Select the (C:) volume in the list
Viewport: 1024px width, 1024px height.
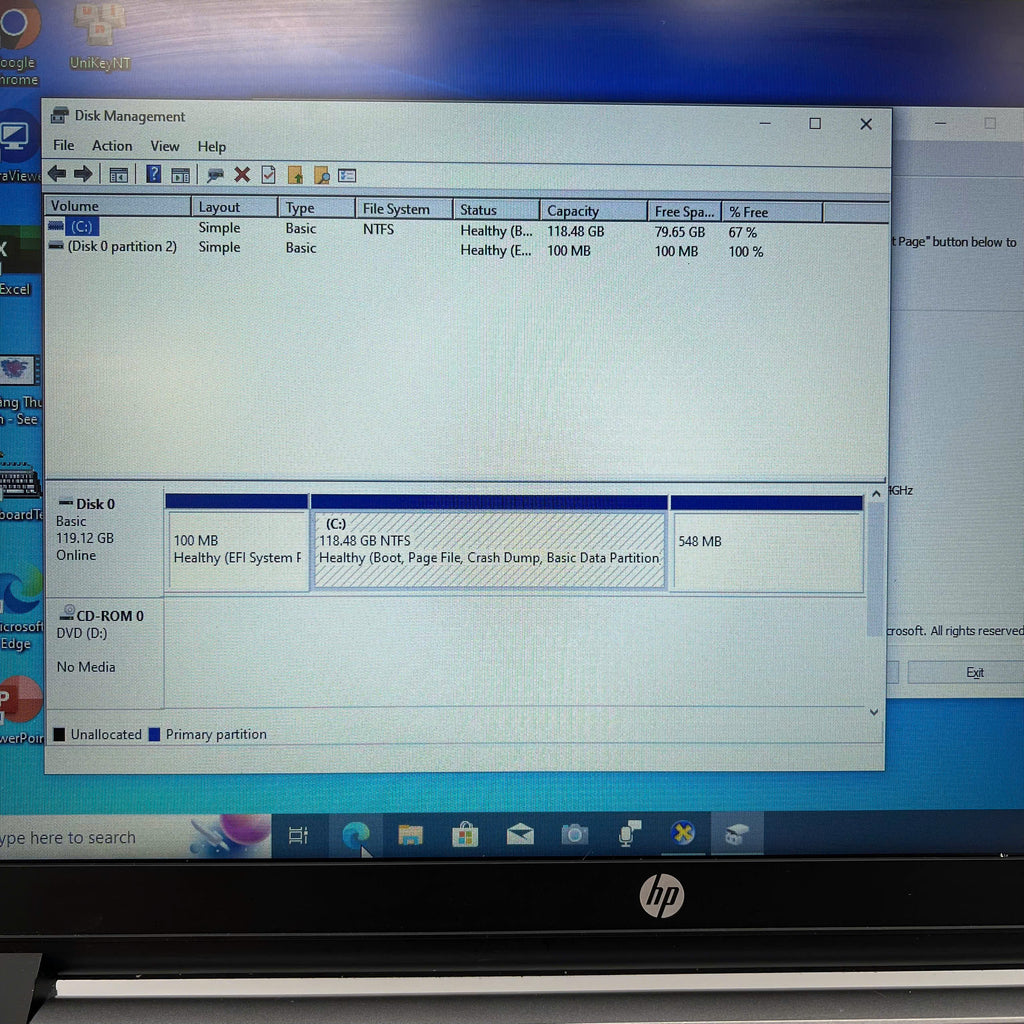click(81, 227)
